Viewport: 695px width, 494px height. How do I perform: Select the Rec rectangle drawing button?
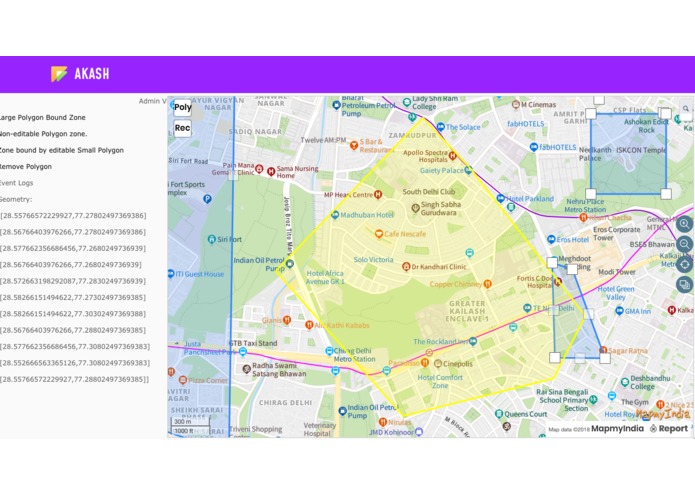coord(183,128)
